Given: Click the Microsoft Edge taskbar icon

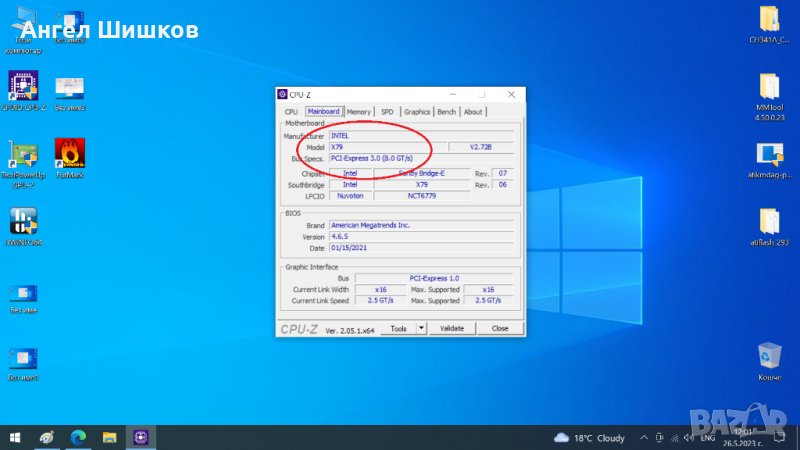Looking at the screenshot, I should point(77,438).
